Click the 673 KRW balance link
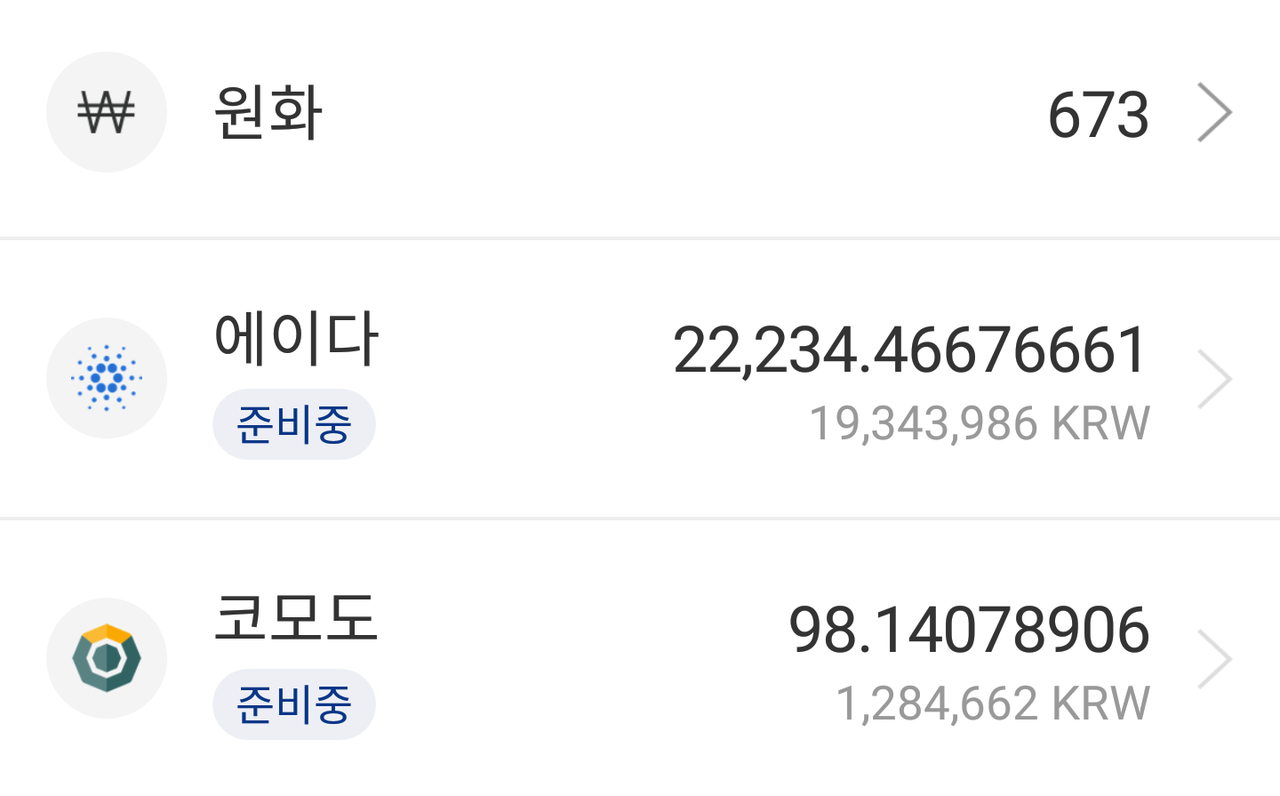 point(1098,112)
